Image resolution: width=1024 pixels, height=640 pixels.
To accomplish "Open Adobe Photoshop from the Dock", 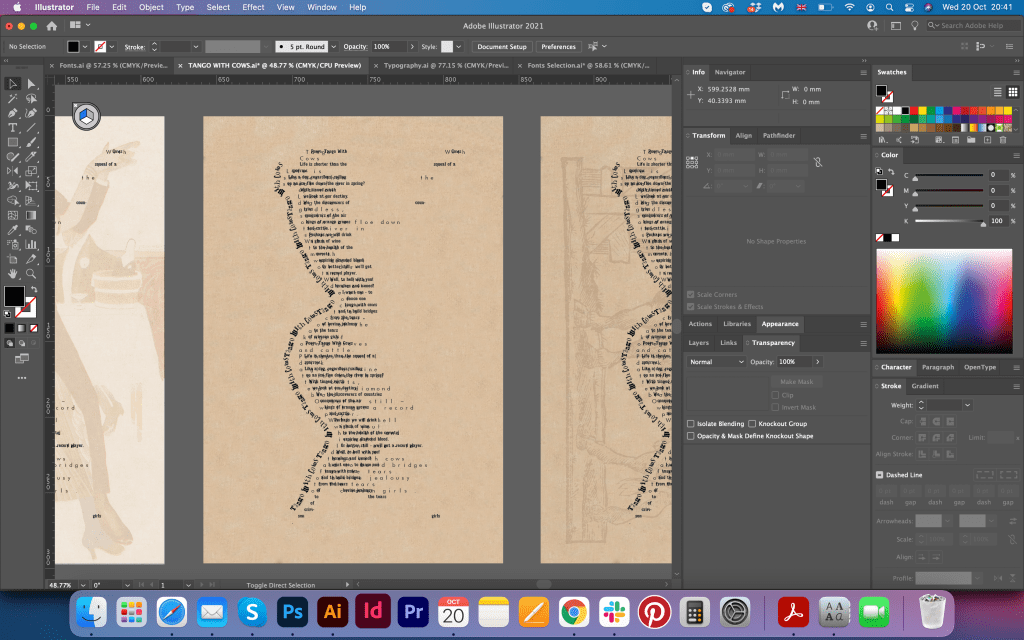I will tap(294, 610).
